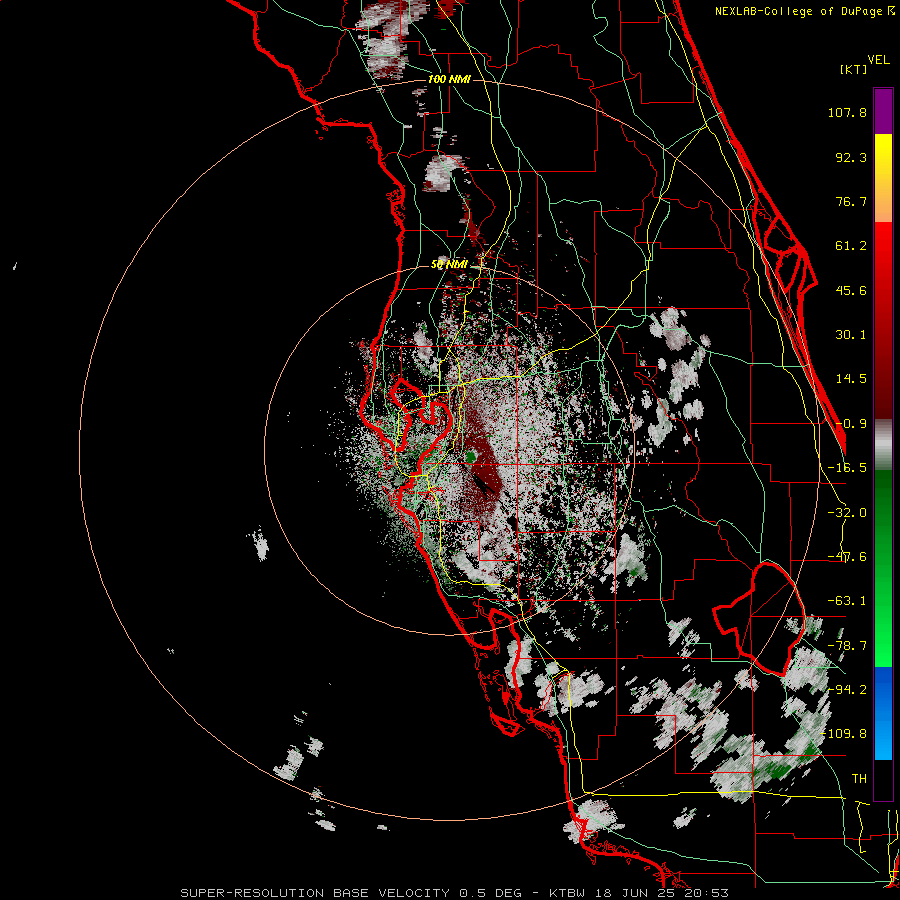
Task: Click the -63.1 scale label
Action: [847, 601]
